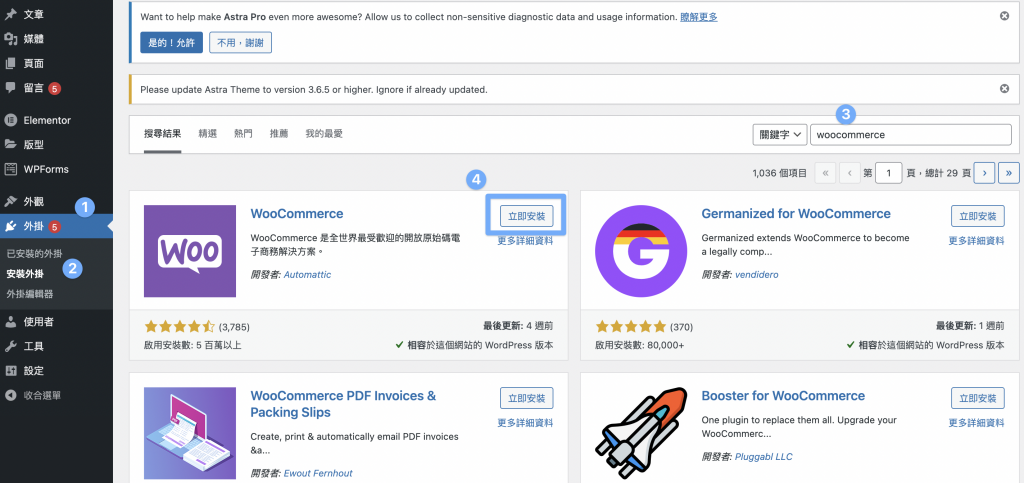This screenshot has width=1024, height=483.
Task: Click the 外掛 update count badge
Action: tap(55, 227)
